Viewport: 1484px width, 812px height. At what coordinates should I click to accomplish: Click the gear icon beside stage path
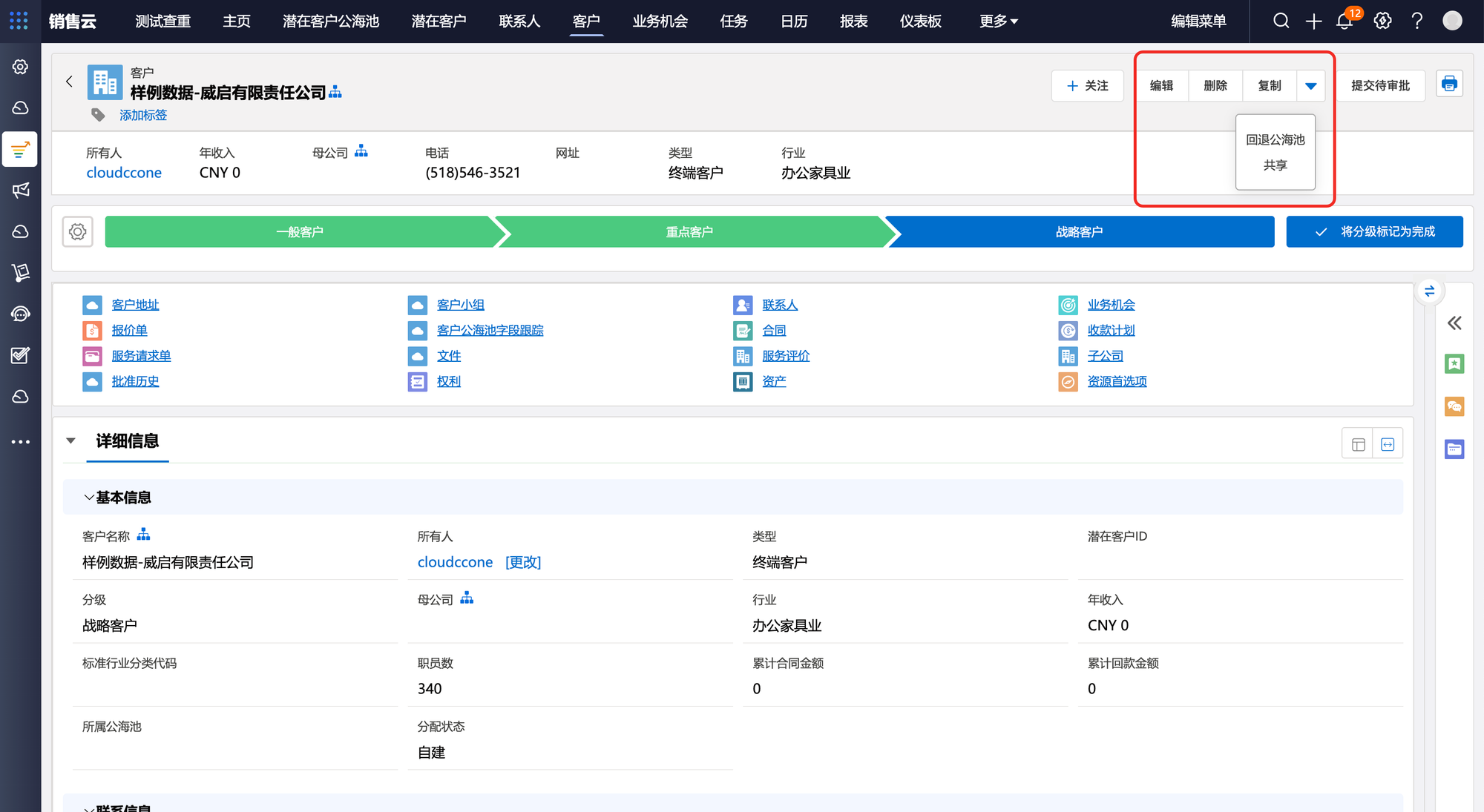[78, 232]
